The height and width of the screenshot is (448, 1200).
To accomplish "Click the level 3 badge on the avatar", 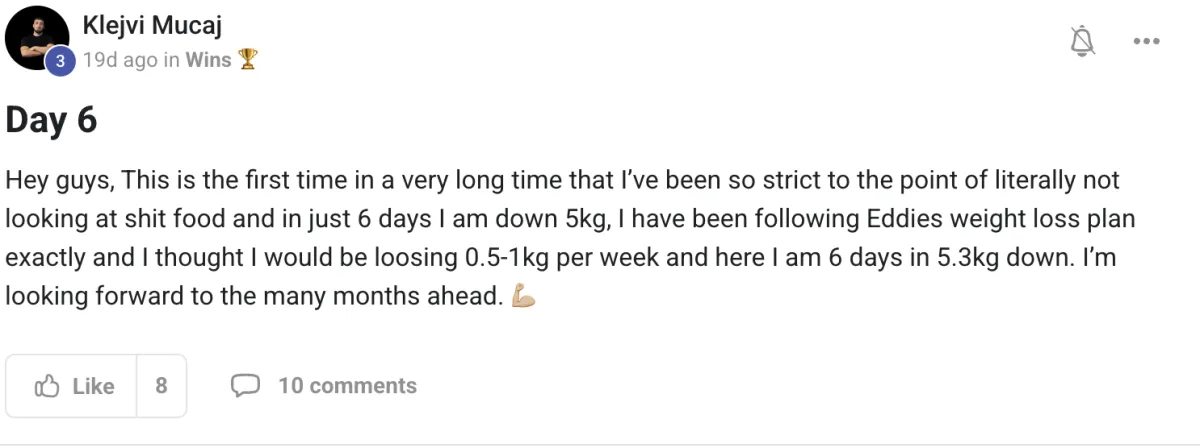I will click(x=60, y=61).
